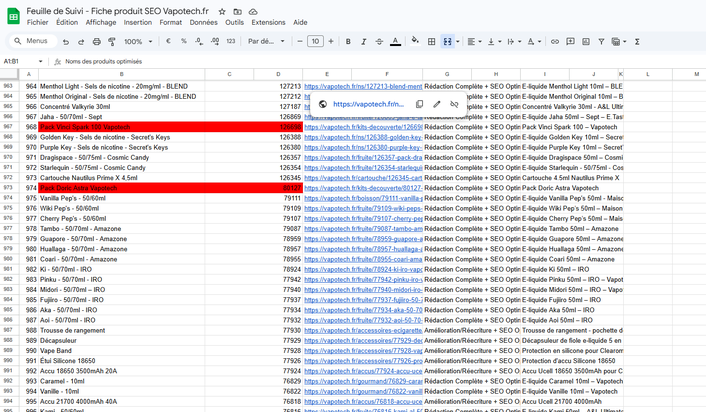Open the cell name box A1:B1
This screenshot has width=706, height=412.
pos(18,61)
